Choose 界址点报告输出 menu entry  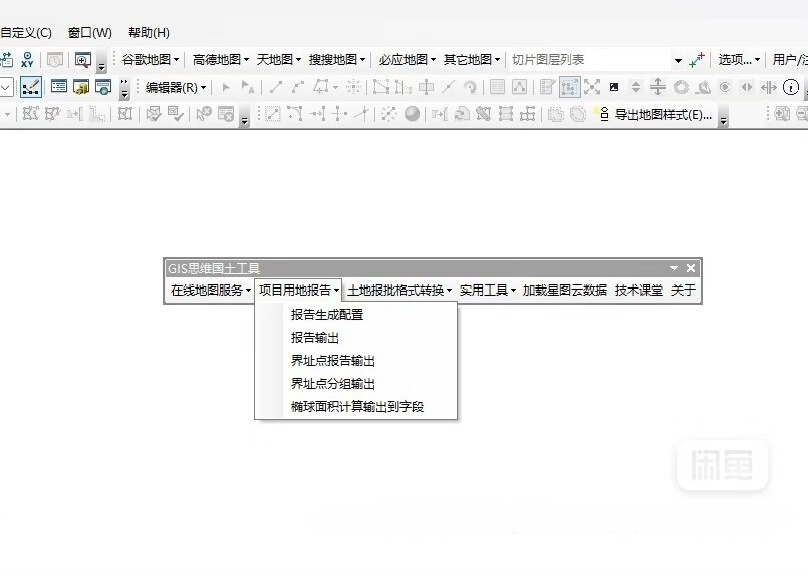coord(356,361)
